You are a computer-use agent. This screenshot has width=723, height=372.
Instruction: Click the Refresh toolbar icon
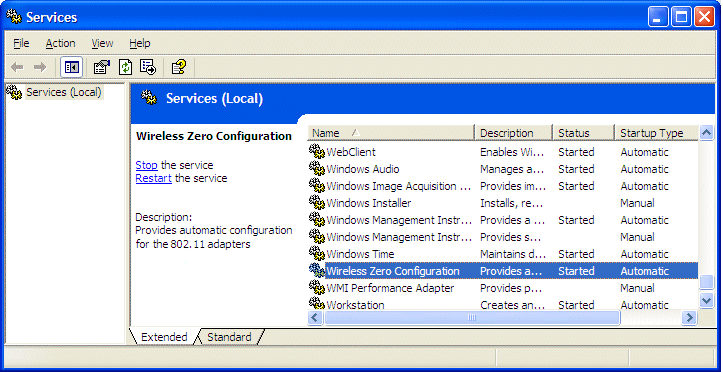coord(125,67)
